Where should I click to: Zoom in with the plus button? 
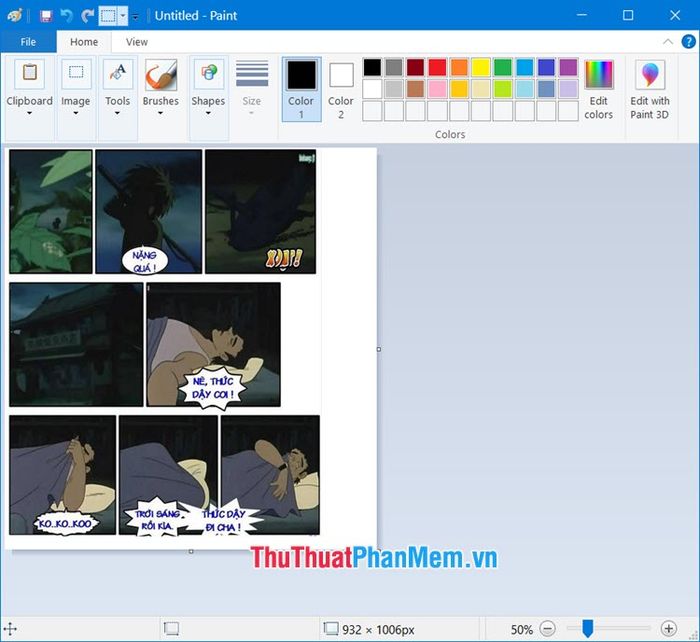click(668, 629)
